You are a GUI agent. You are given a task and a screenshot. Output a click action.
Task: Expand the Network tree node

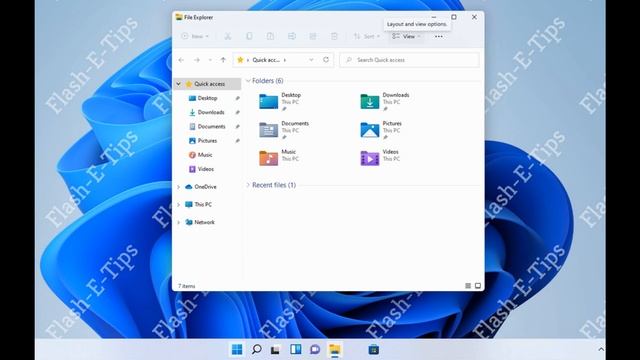[x=178, y=222]
